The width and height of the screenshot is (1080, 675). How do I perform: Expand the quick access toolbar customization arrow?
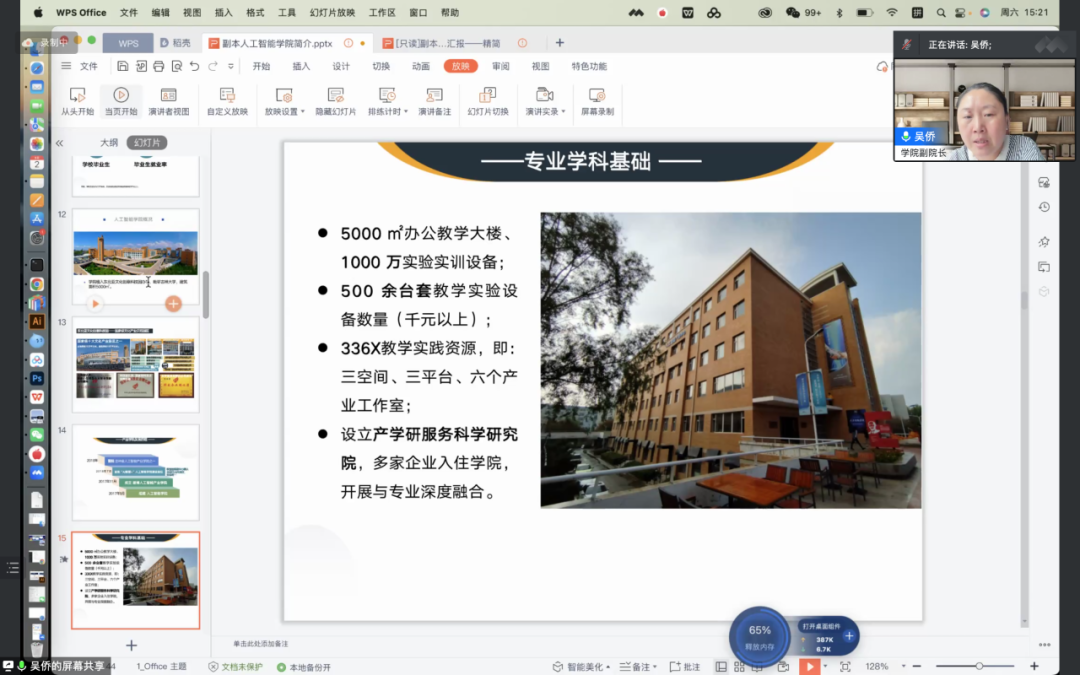(x=231, y=66)
